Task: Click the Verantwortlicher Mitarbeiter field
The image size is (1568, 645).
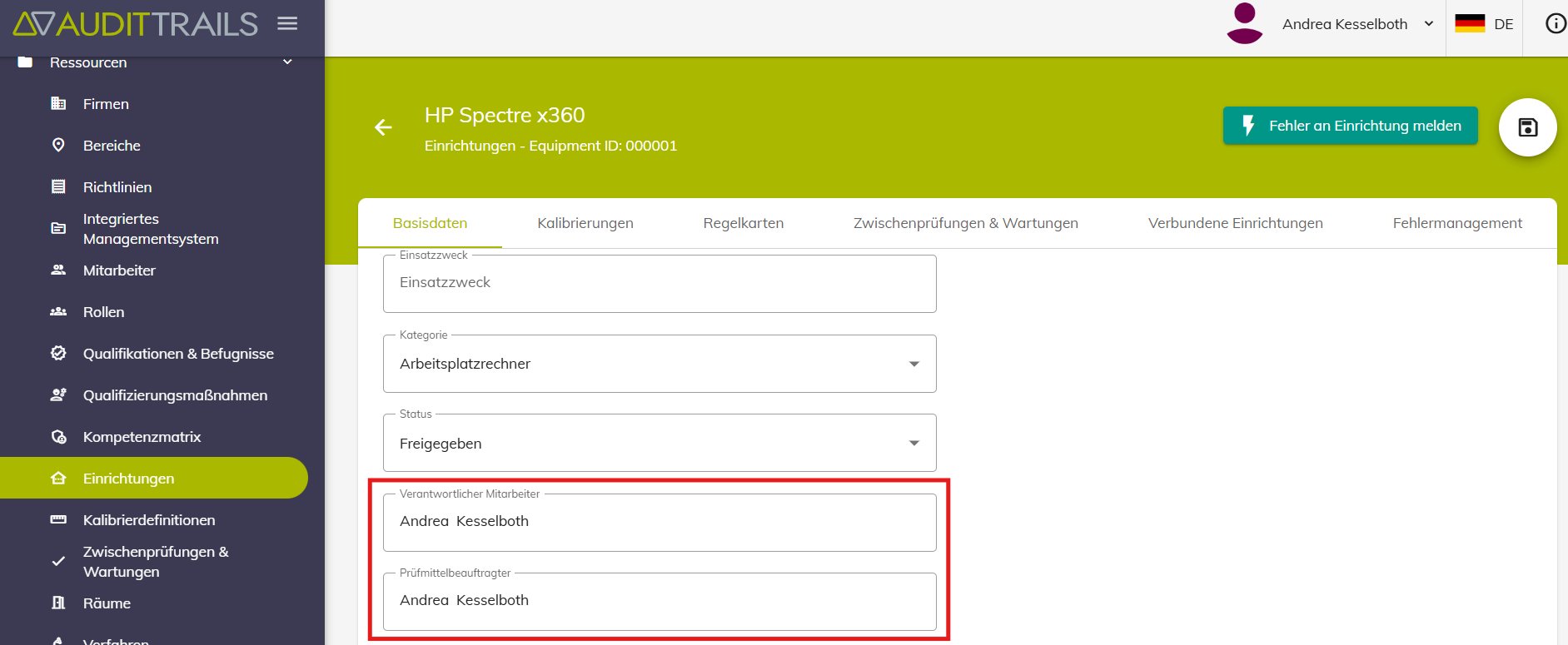Action: pos(660,523)
